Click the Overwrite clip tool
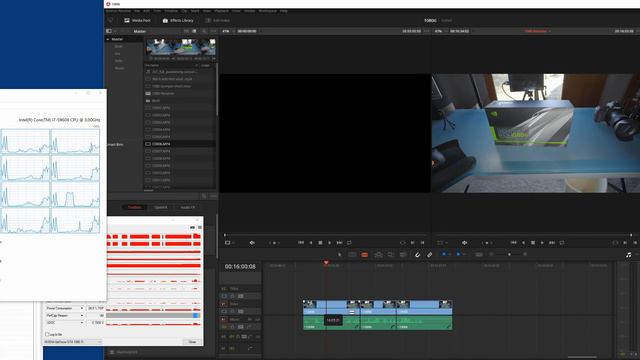 (x=391, y=255)
